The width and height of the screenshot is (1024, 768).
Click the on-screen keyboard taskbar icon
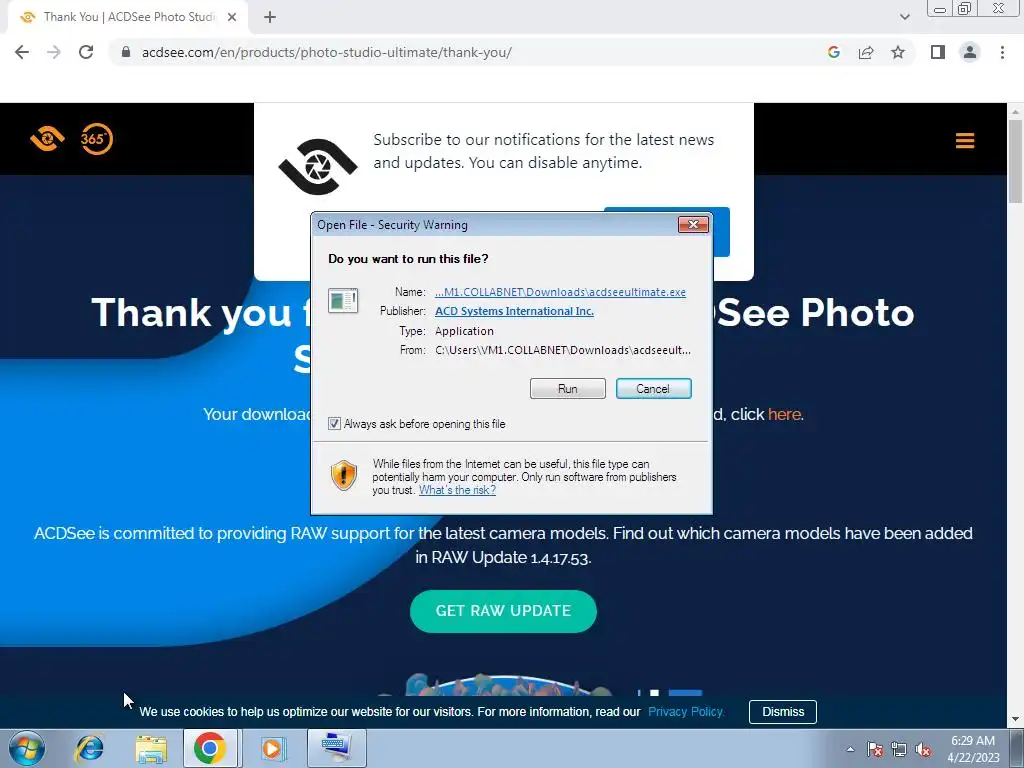(336, 748)
